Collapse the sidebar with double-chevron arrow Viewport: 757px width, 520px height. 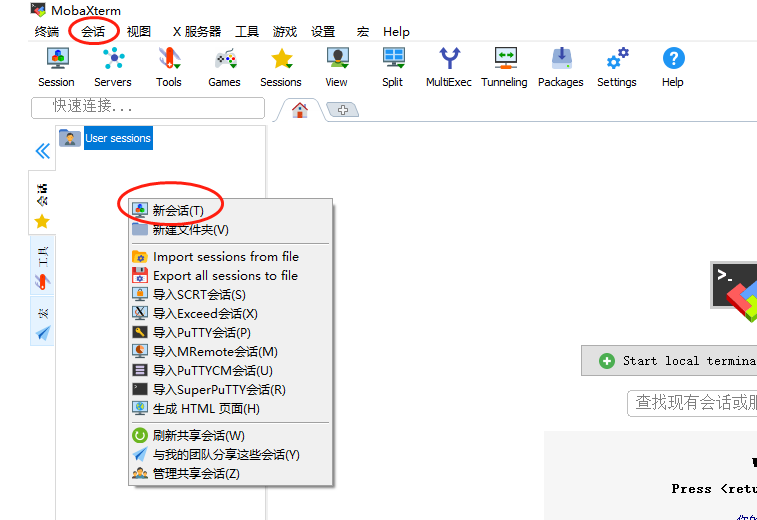click(x=42, y=151)
